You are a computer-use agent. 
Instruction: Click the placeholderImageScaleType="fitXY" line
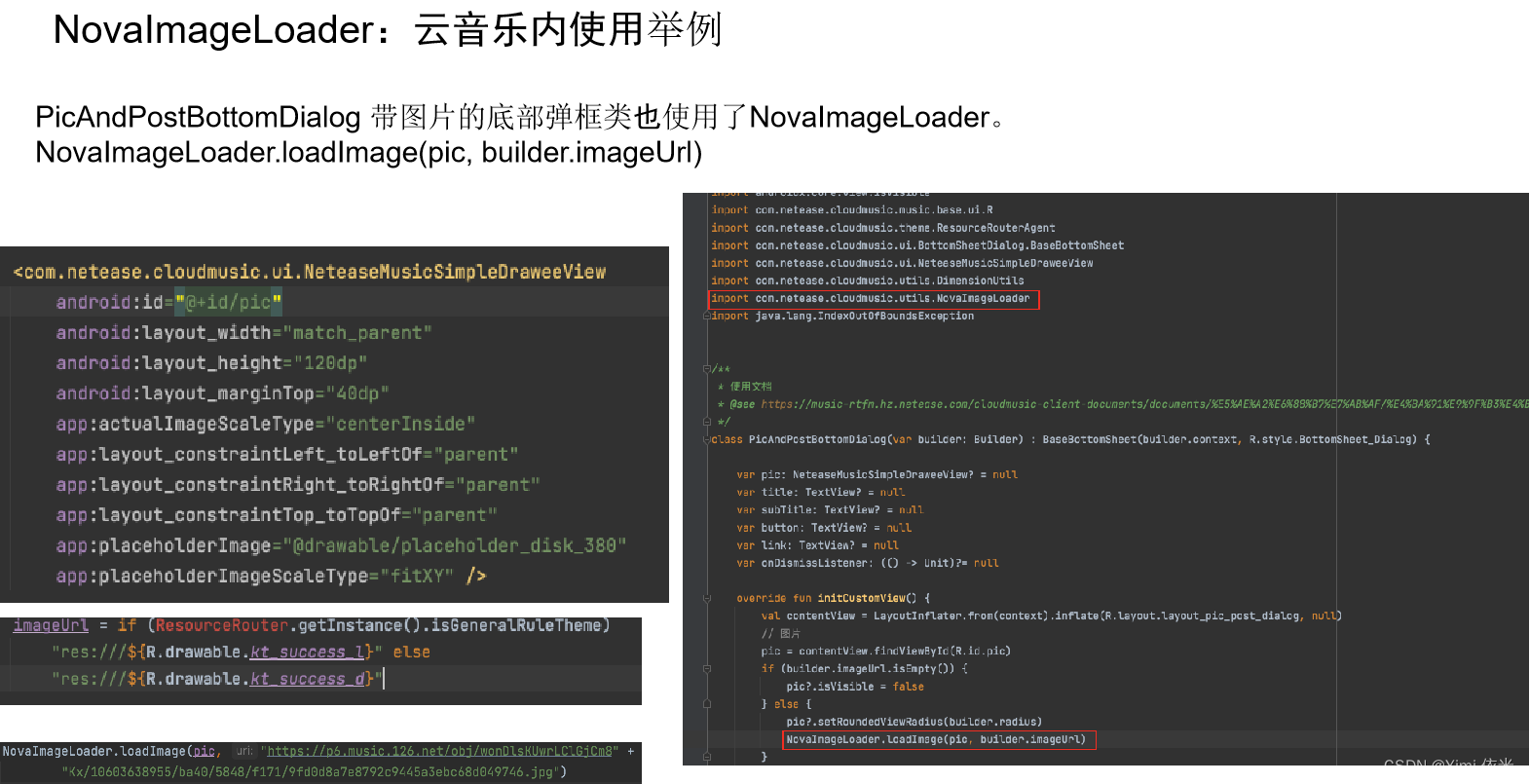271,576
